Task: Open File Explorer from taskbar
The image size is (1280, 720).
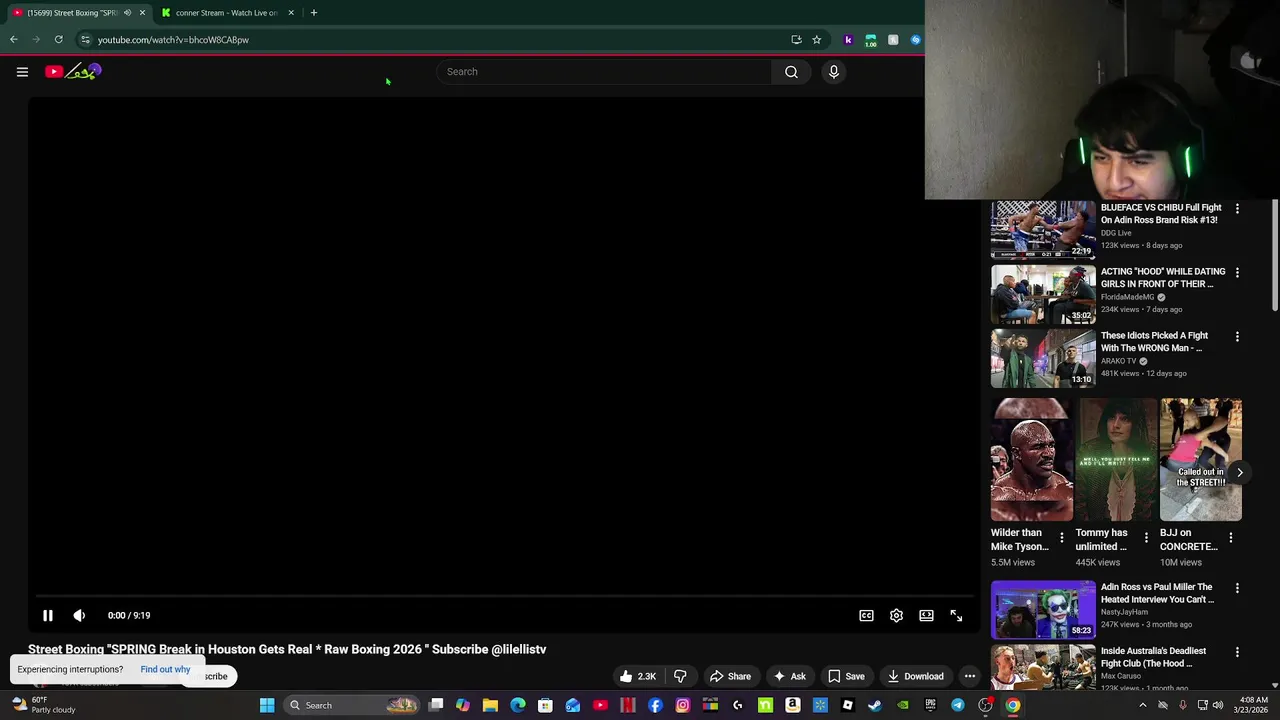Action: (490, 705)
